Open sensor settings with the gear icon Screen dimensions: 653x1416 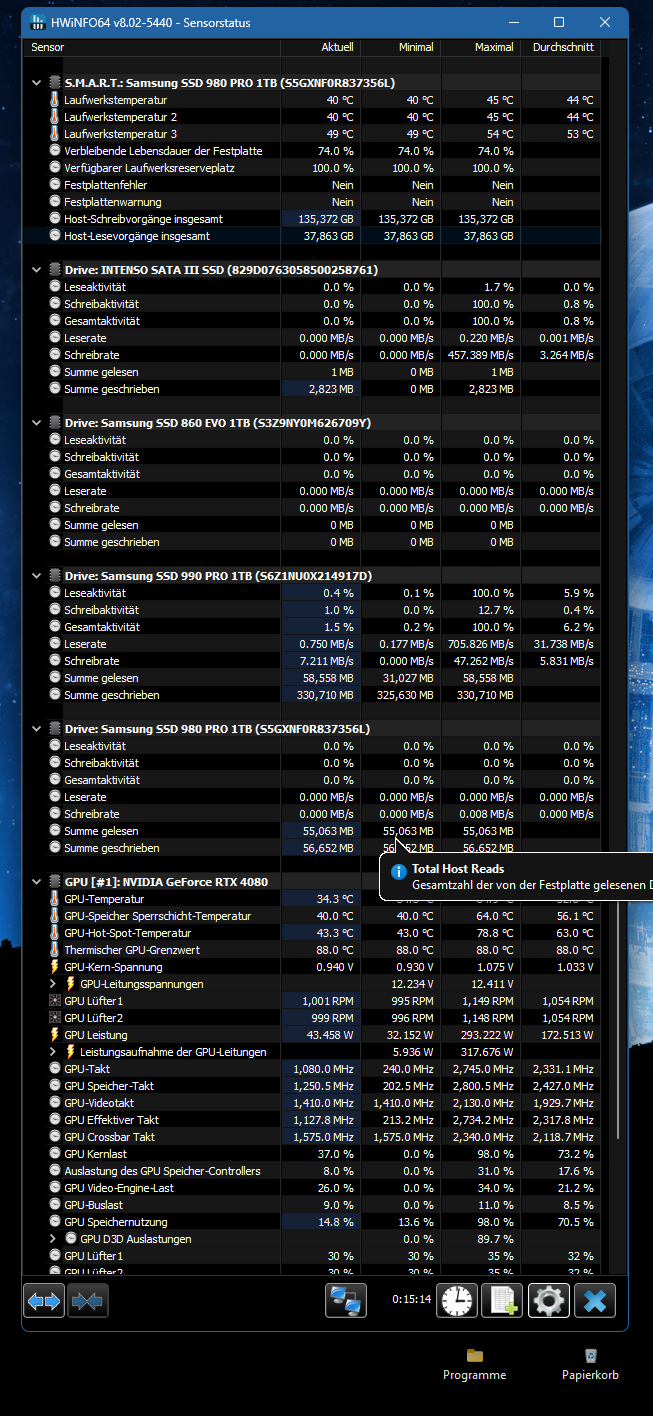tap(549, 1300)
